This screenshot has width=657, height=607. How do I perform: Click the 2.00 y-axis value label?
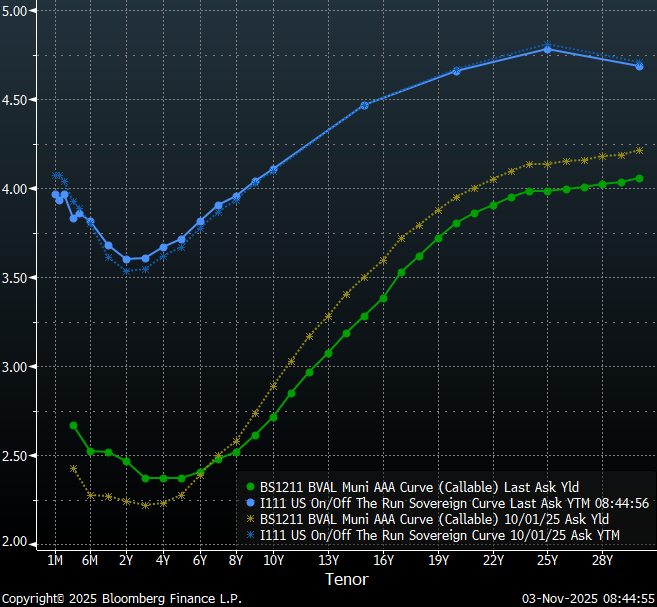point(18,543)
